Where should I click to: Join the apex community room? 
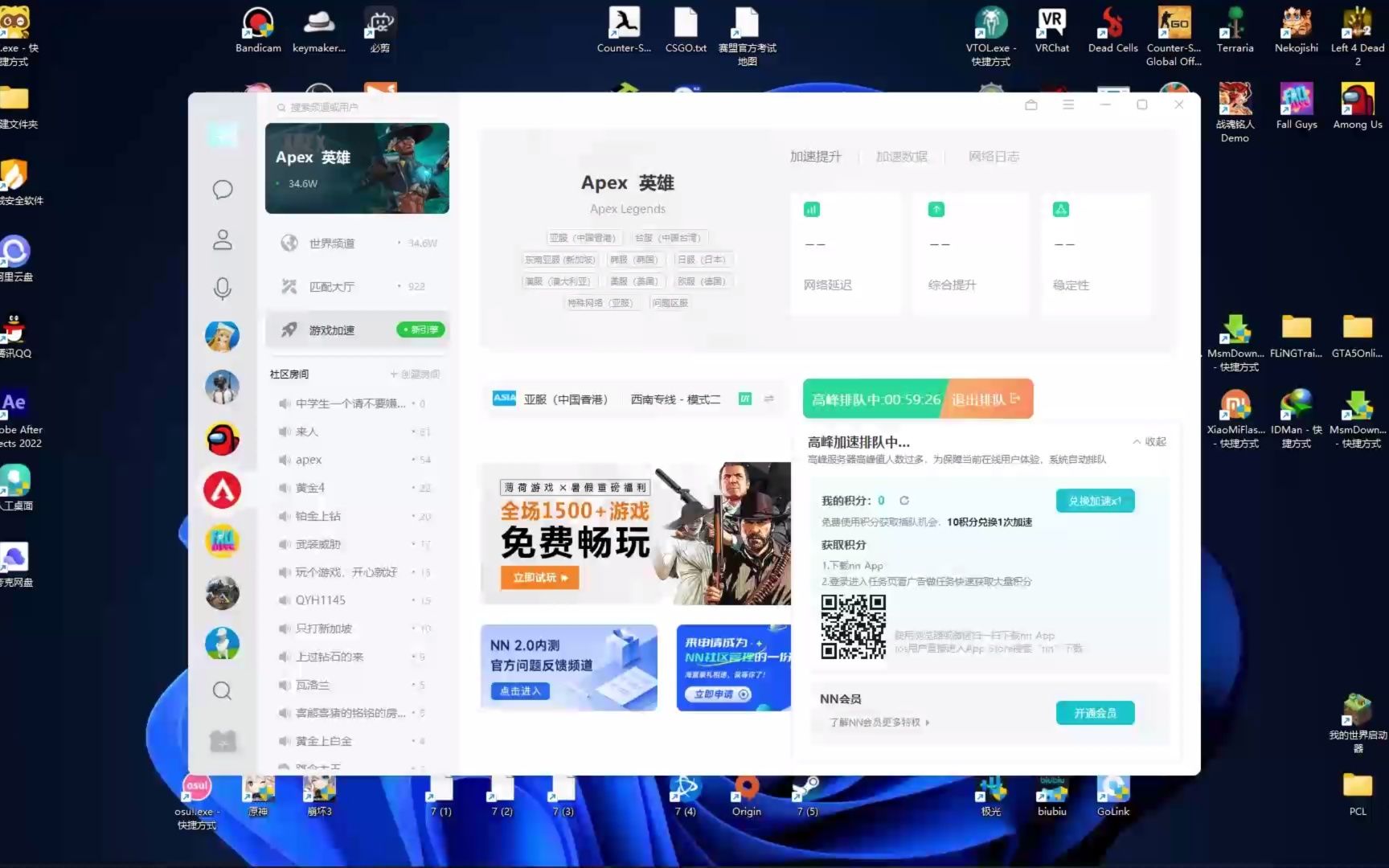[x=358, y=460]
